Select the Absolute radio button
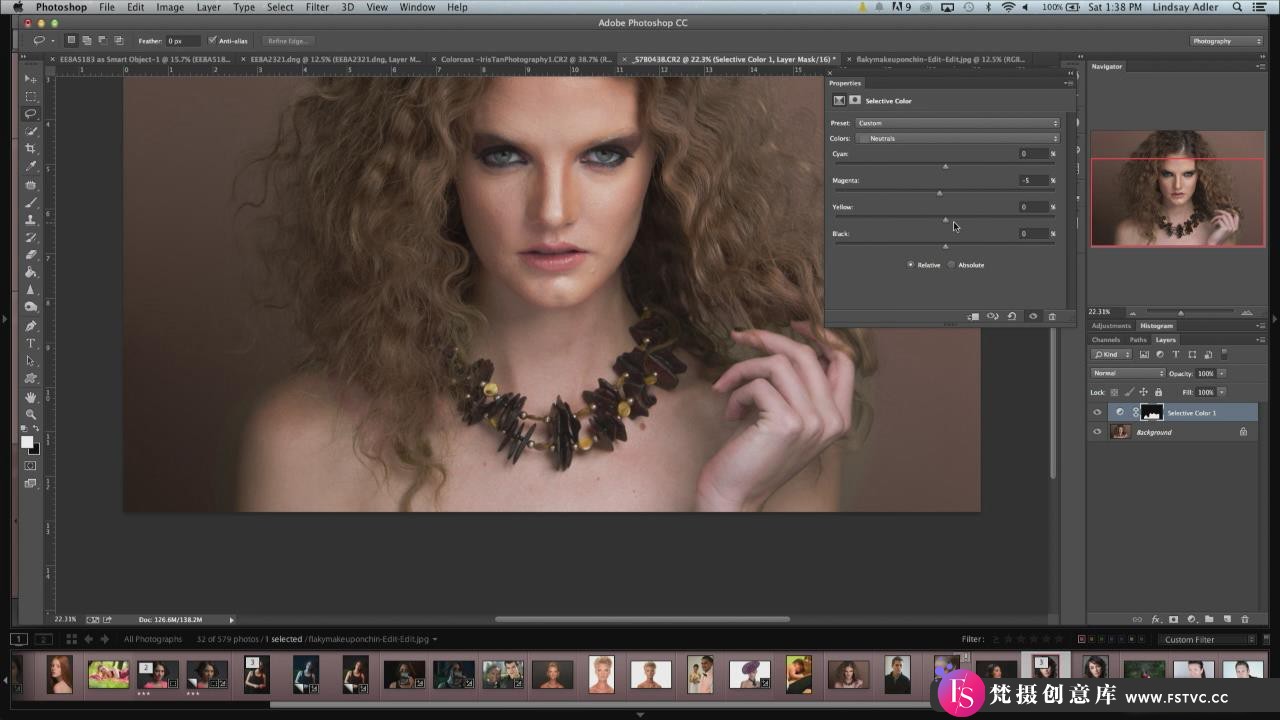 (951, 265)
